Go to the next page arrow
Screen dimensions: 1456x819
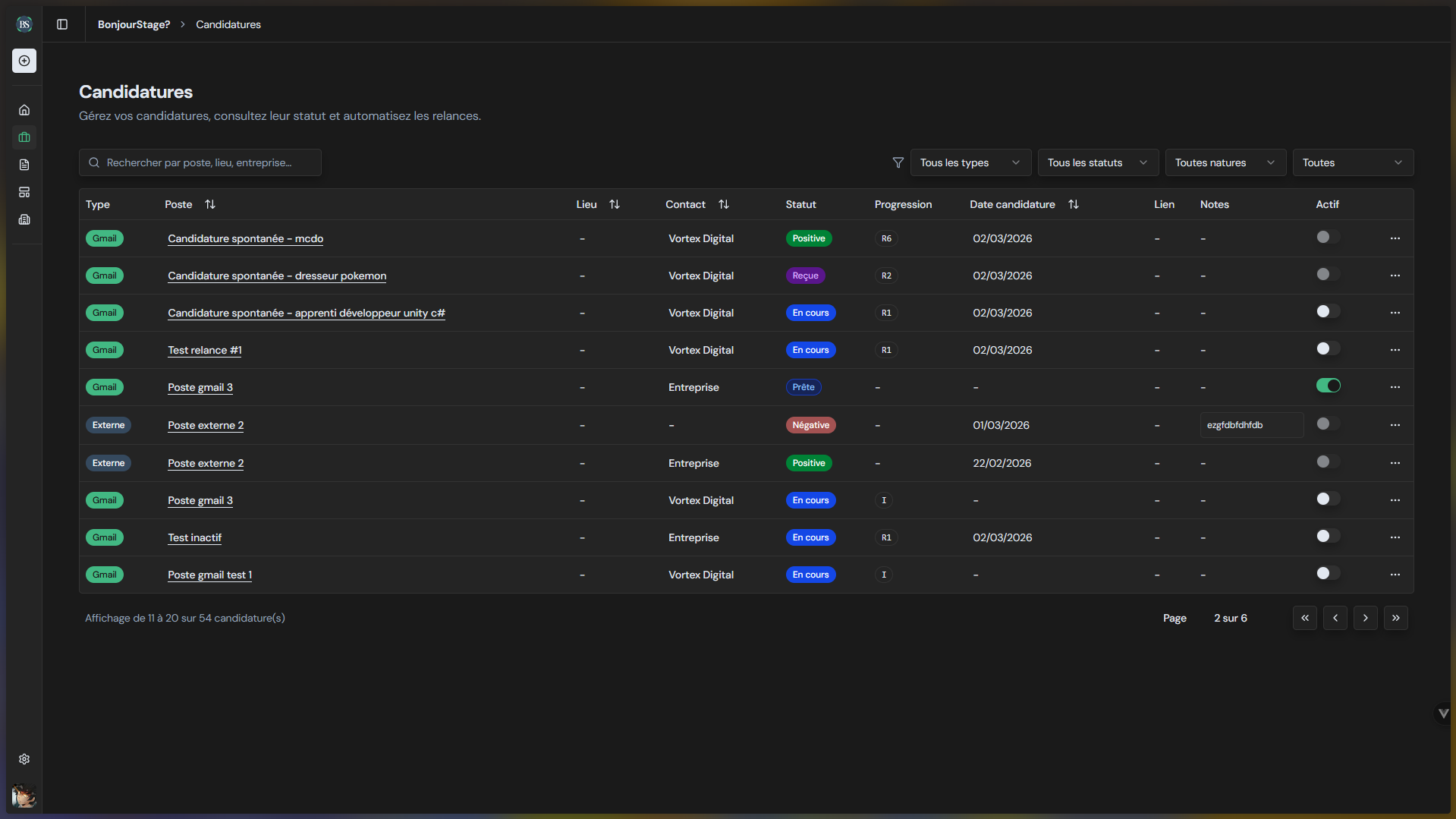tap(1365, 618)
